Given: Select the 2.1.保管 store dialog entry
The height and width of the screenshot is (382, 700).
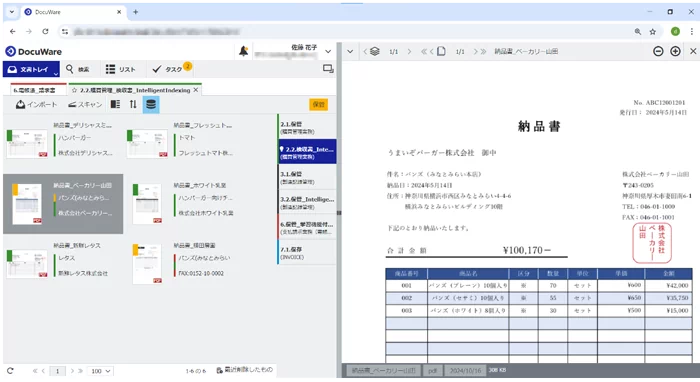Looking at the screenshot, I should tap(307, 127).
